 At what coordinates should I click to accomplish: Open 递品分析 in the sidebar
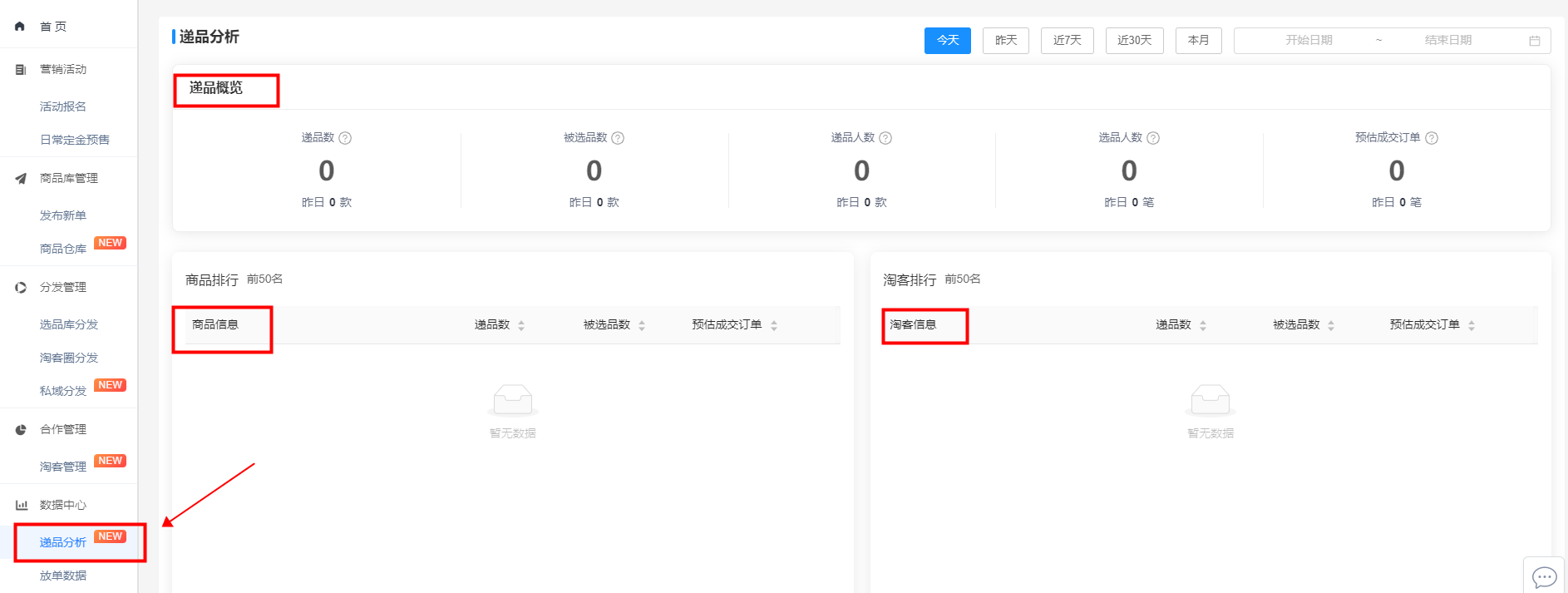click(x=63, y=542)
